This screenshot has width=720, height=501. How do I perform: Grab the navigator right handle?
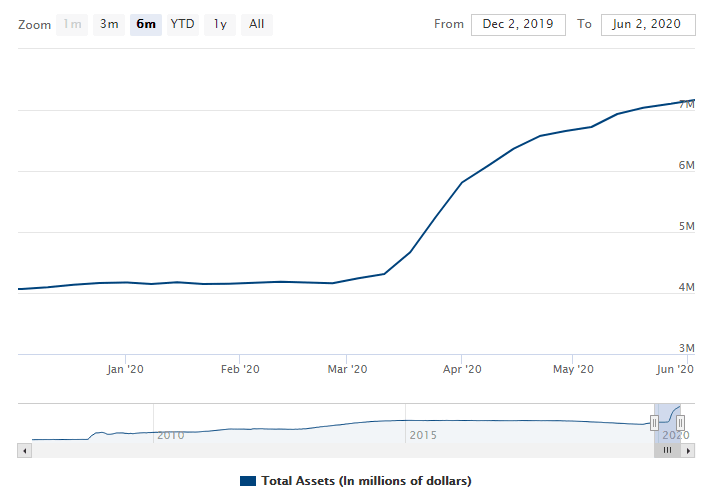click(680, 423)
